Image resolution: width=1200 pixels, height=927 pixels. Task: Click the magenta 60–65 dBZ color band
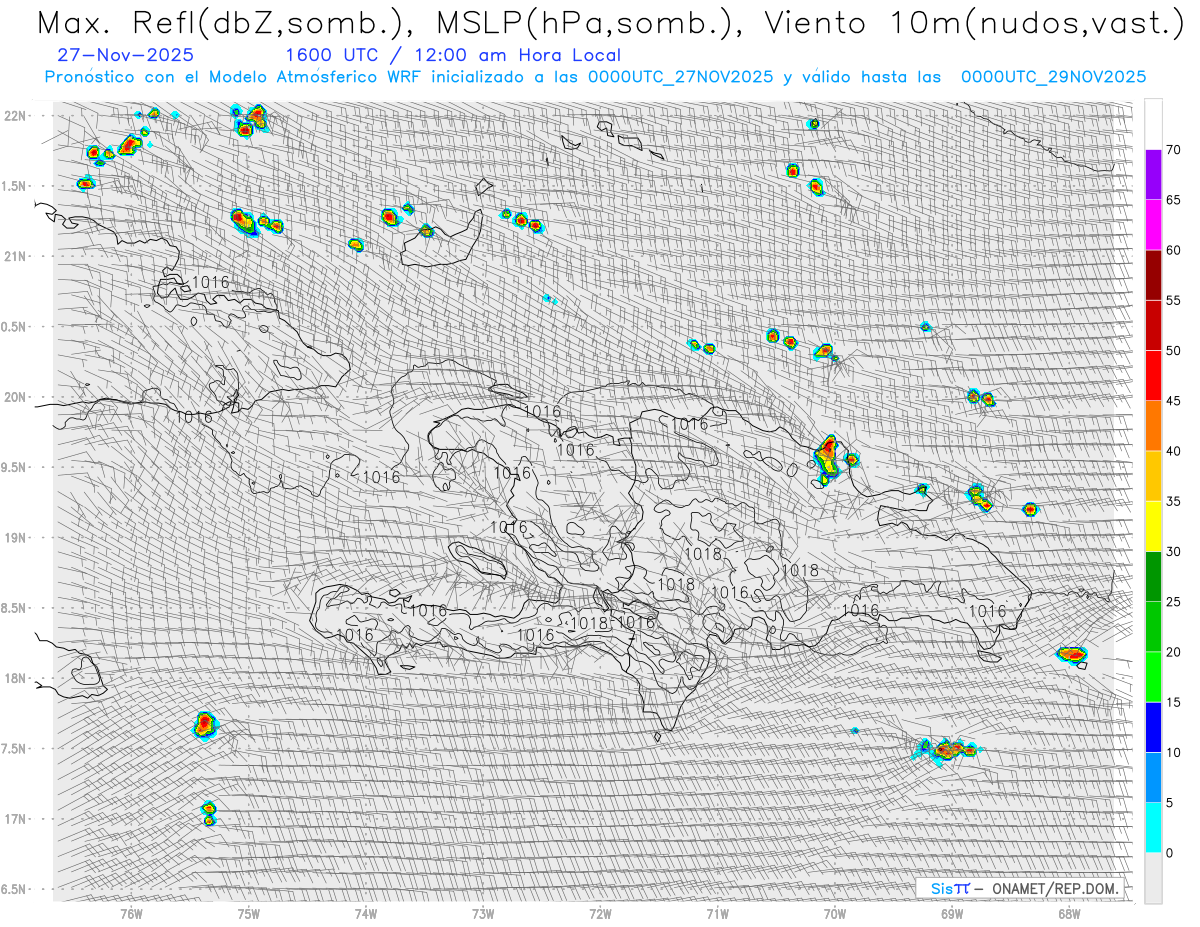(x=1153, y=225)
